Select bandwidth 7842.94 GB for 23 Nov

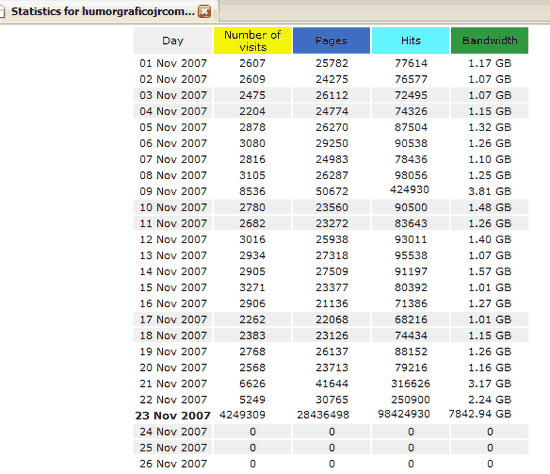click(480, 414)
